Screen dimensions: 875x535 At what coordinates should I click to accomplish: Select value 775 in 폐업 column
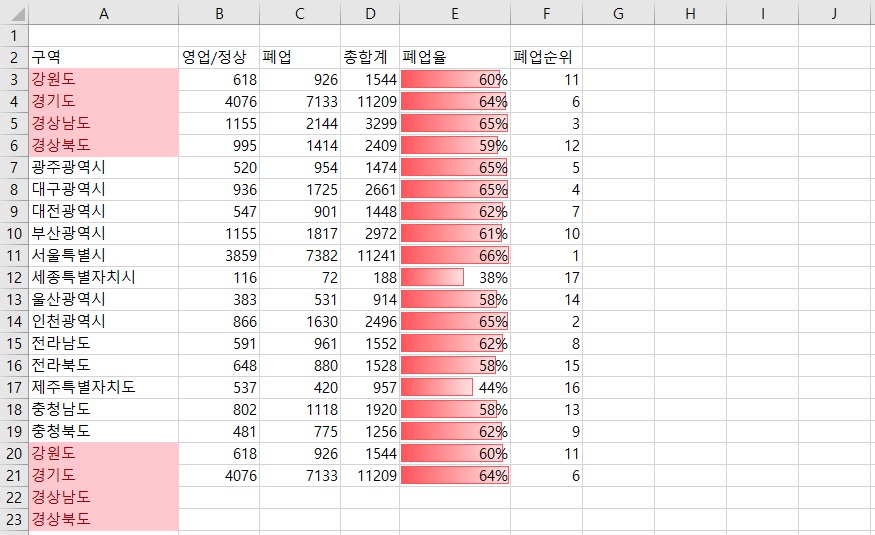point(300,431)
